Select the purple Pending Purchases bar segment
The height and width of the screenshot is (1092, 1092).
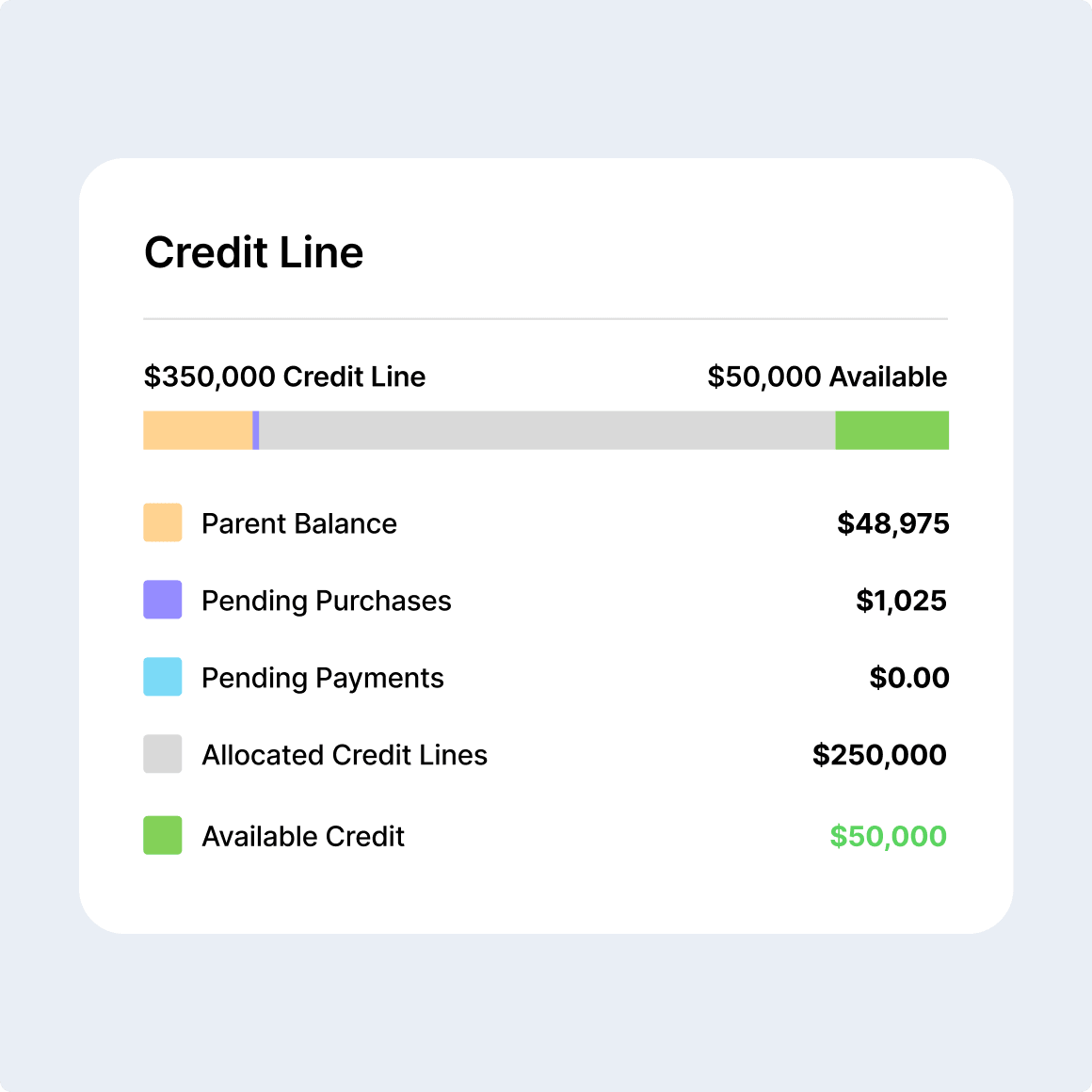(x=256, y=430)
